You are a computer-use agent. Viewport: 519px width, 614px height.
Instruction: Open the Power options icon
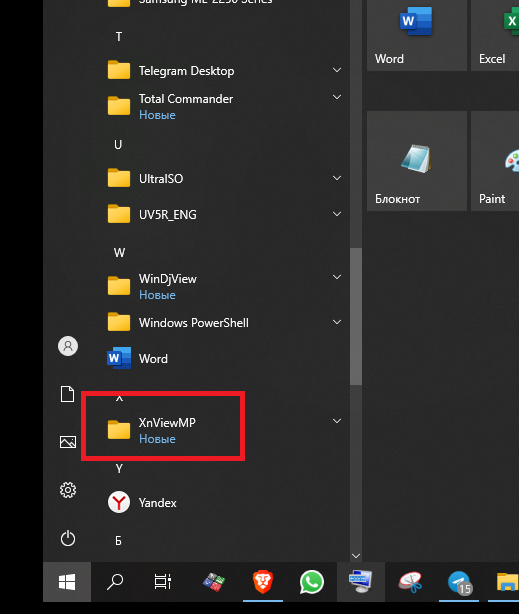point(68,538)
